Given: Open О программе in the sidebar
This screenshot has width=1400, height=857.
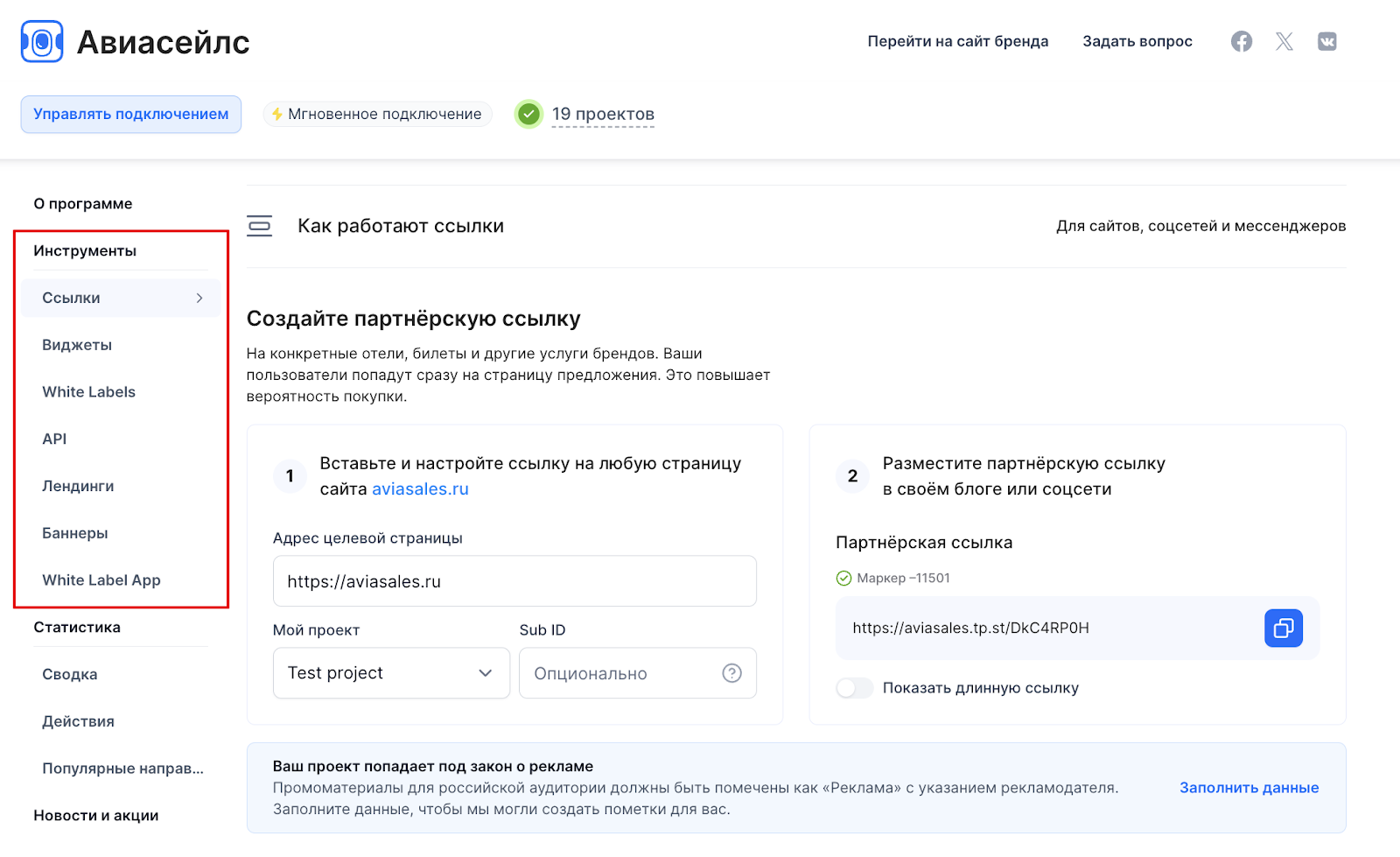Looking at the screenshot, I should point(83,204).
